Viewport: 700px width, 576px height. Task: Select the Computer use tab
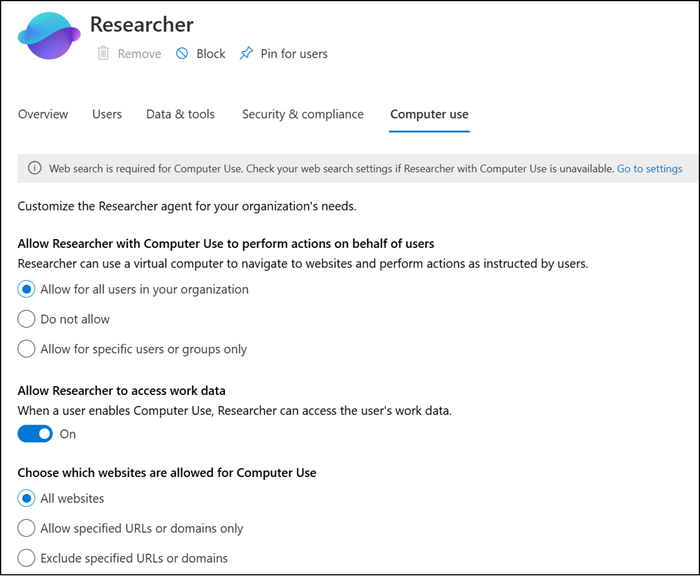click(429, 114)
